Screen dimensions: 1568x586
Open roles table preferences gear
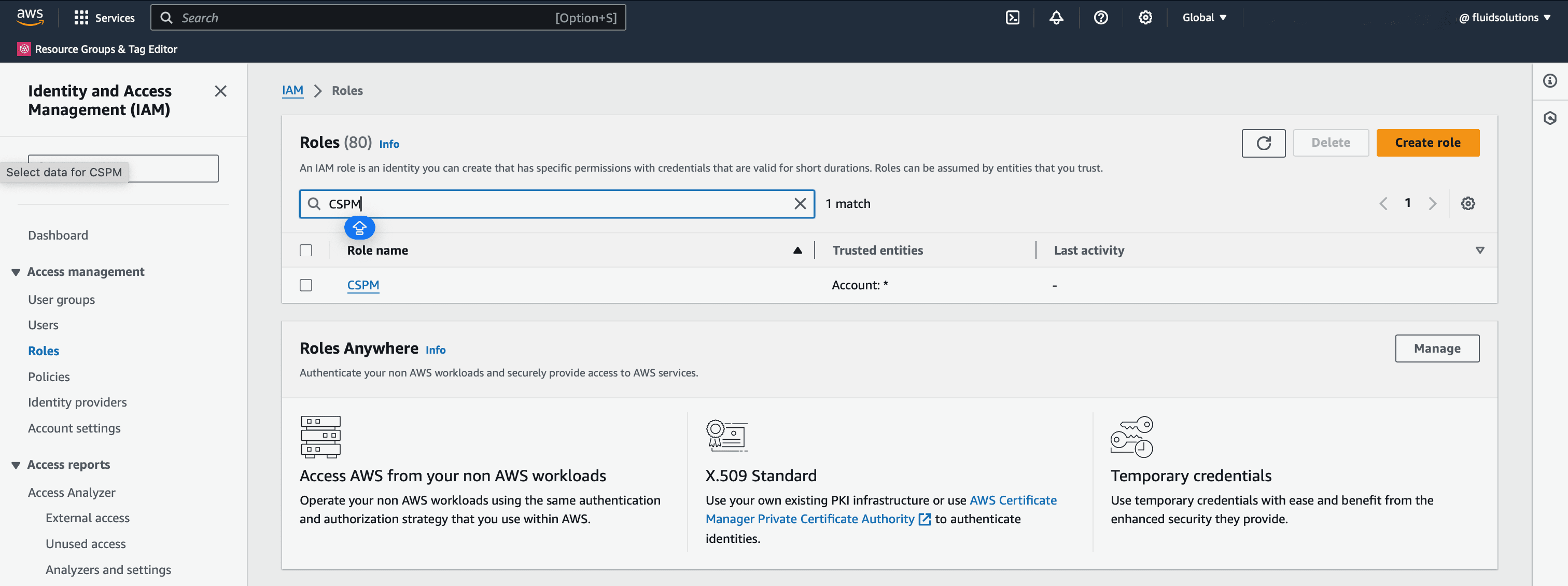[1467, 203]
